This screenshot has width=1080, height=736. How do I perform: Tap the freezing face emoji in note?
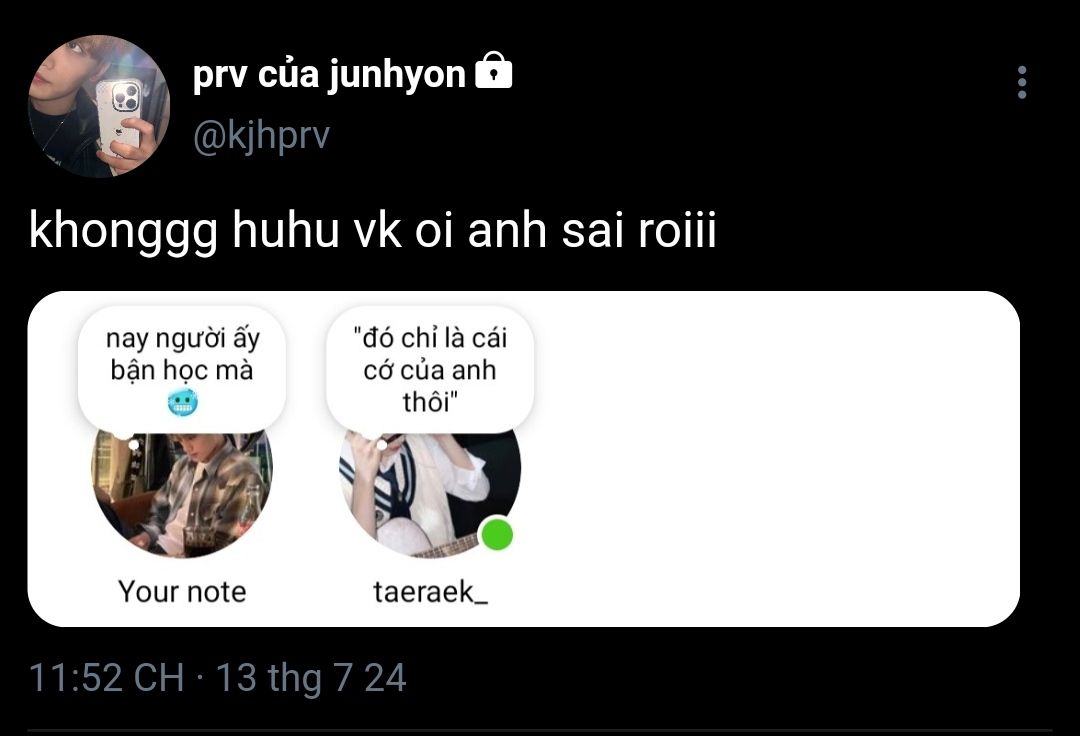[x=182, y=404]
